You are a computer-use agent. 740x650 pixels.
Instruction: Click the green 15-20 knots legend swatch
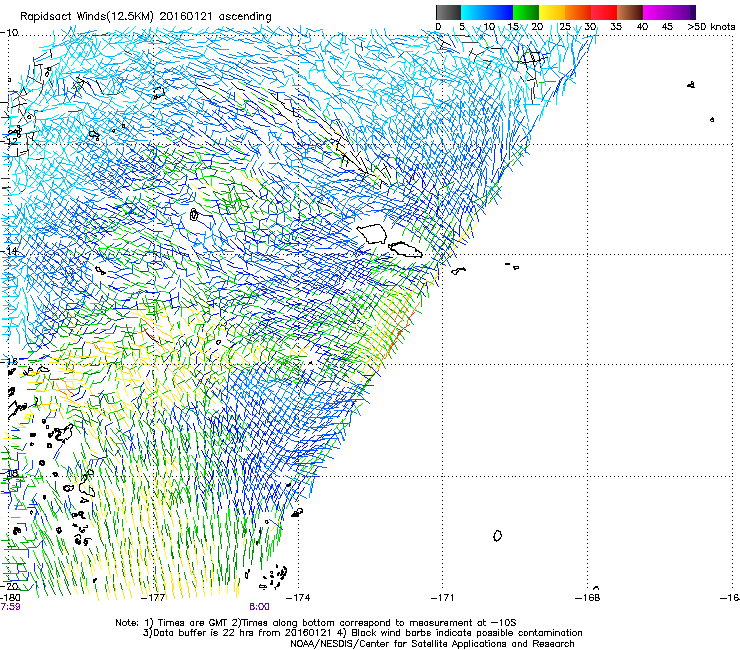point(526,12)
